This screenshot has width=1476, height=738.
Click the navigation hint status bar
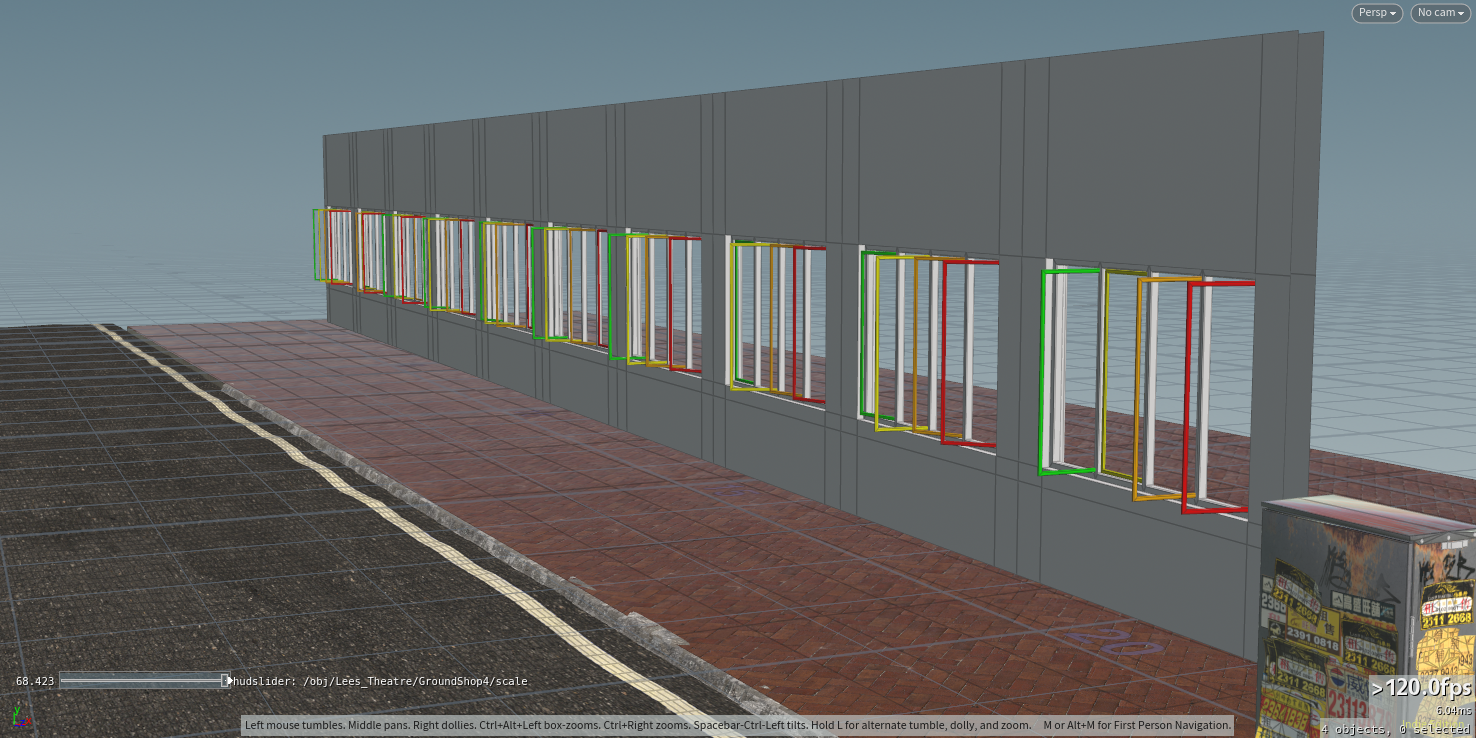coord(738,725)
